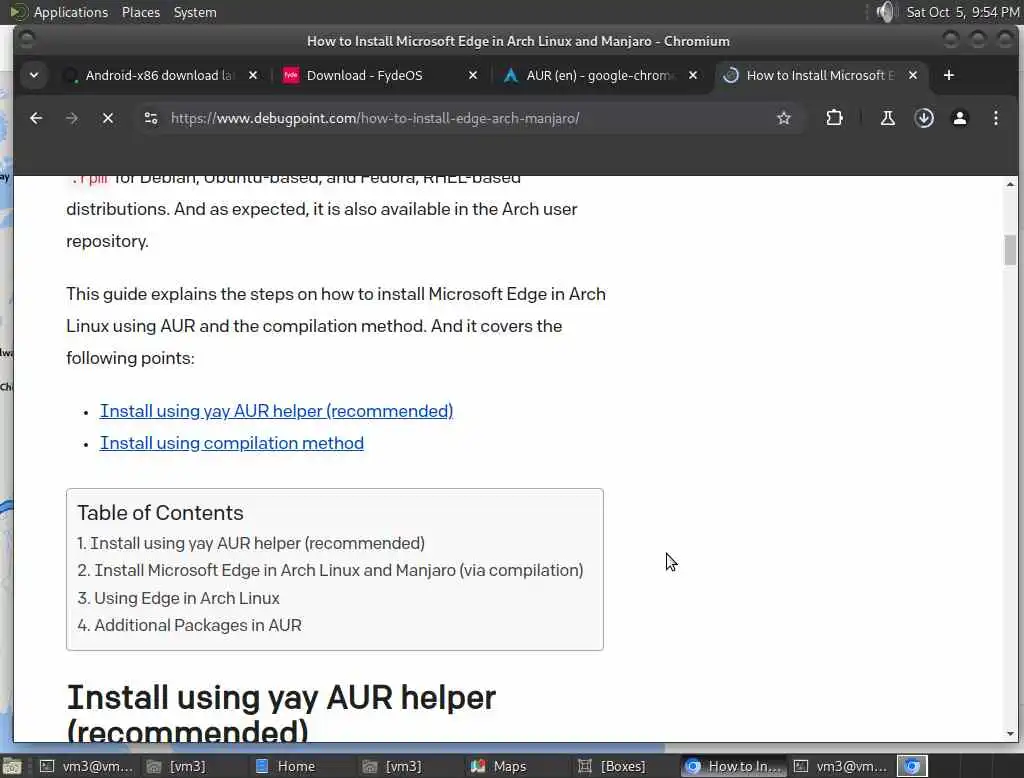1024x778 pixels.
Task: Close the Android-x86 download tab
Action: 253,75
